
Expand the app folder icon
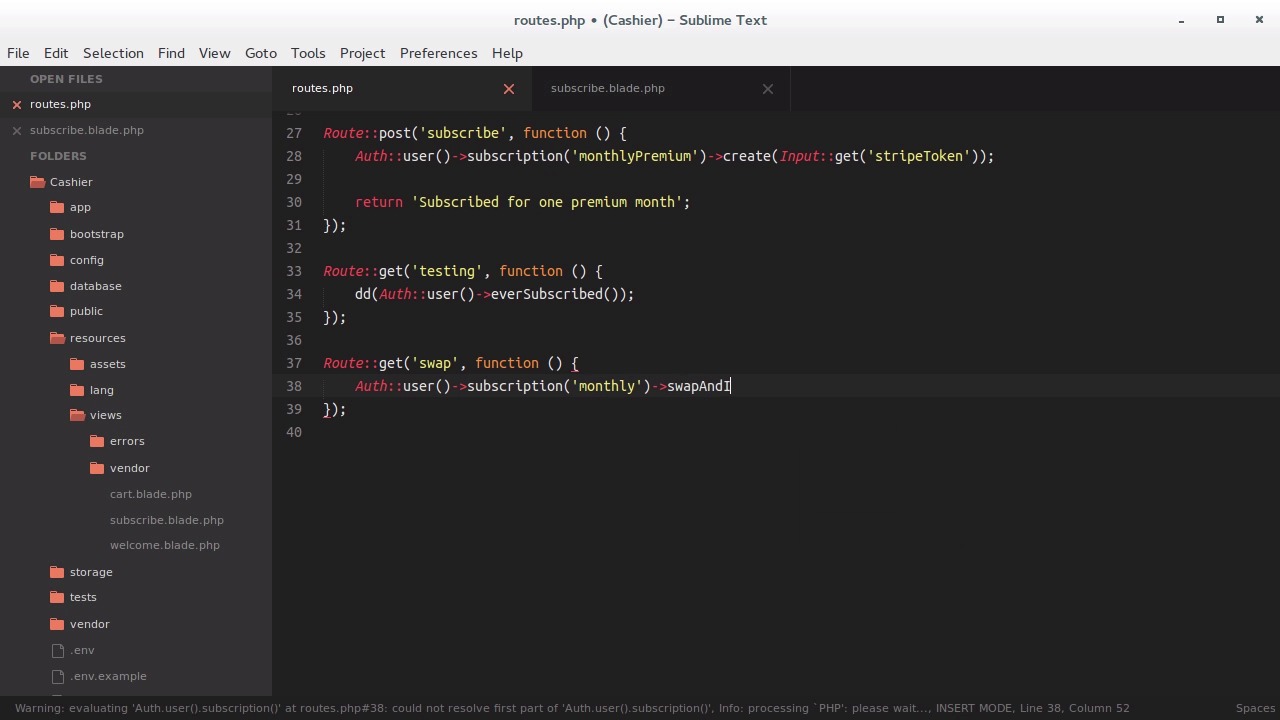click(57, 208)
